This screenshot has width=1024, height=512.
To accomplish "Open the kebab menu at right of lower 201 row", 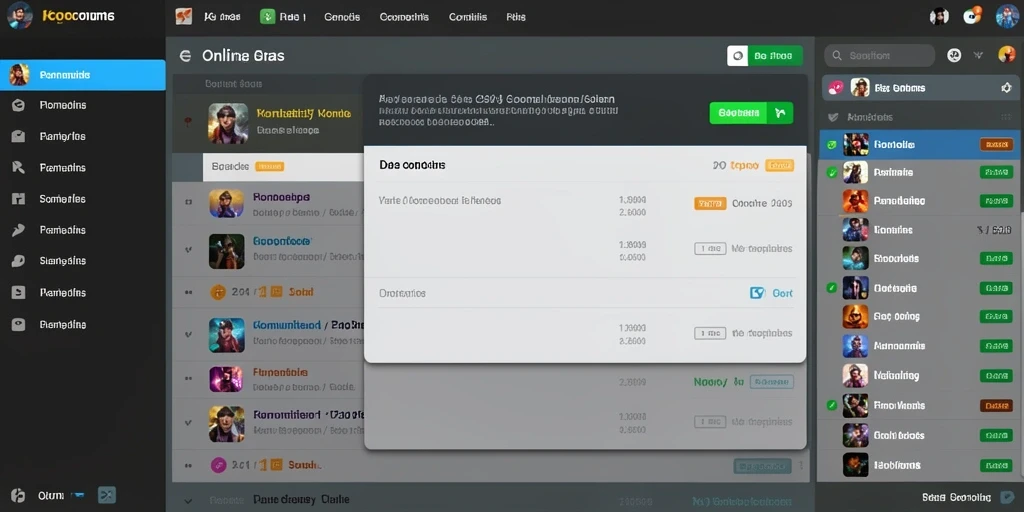I will coord(801,466).
